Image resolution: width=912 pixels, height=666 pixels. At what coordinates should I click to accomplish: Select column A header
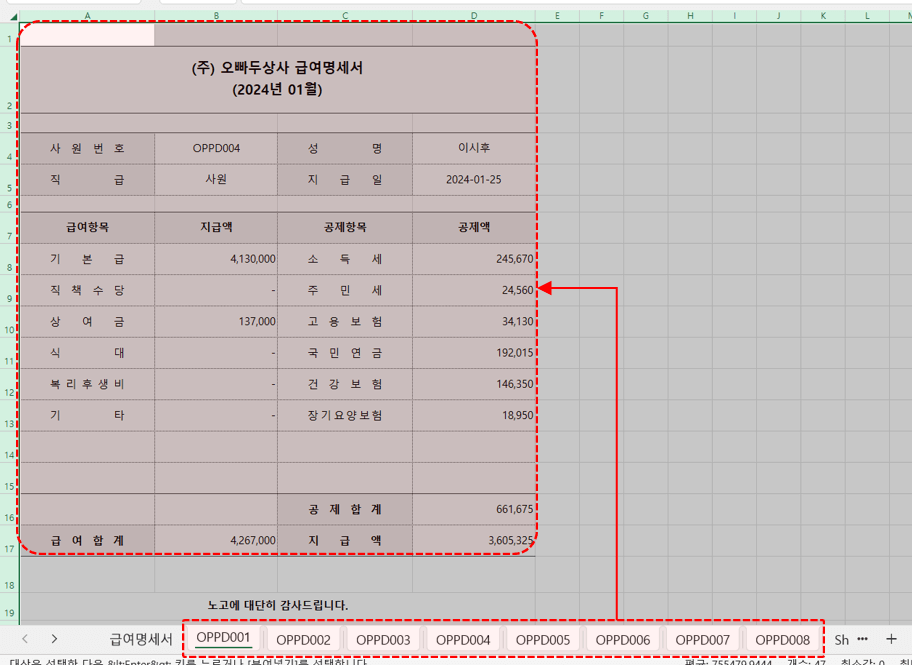point(87,16)
